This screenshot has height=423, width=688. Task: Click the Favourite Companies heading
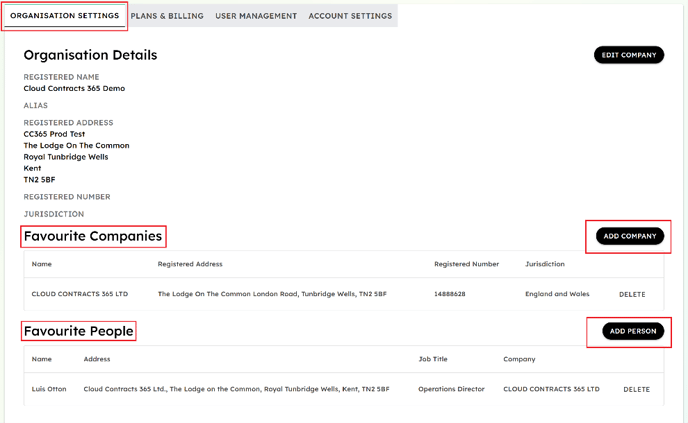click(93, 236)
